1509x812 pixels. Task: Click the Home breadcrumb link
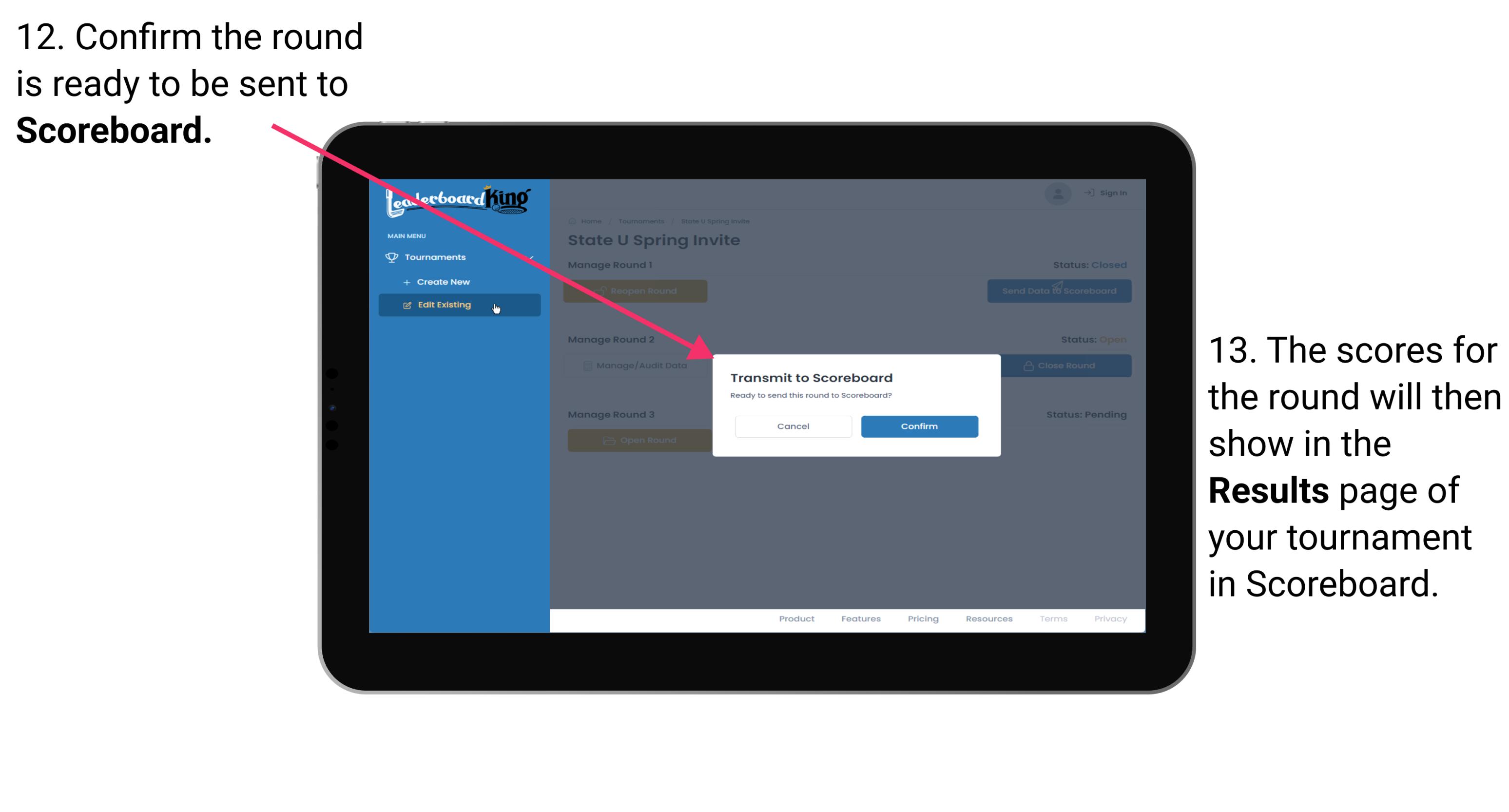[x=590, y=221]
